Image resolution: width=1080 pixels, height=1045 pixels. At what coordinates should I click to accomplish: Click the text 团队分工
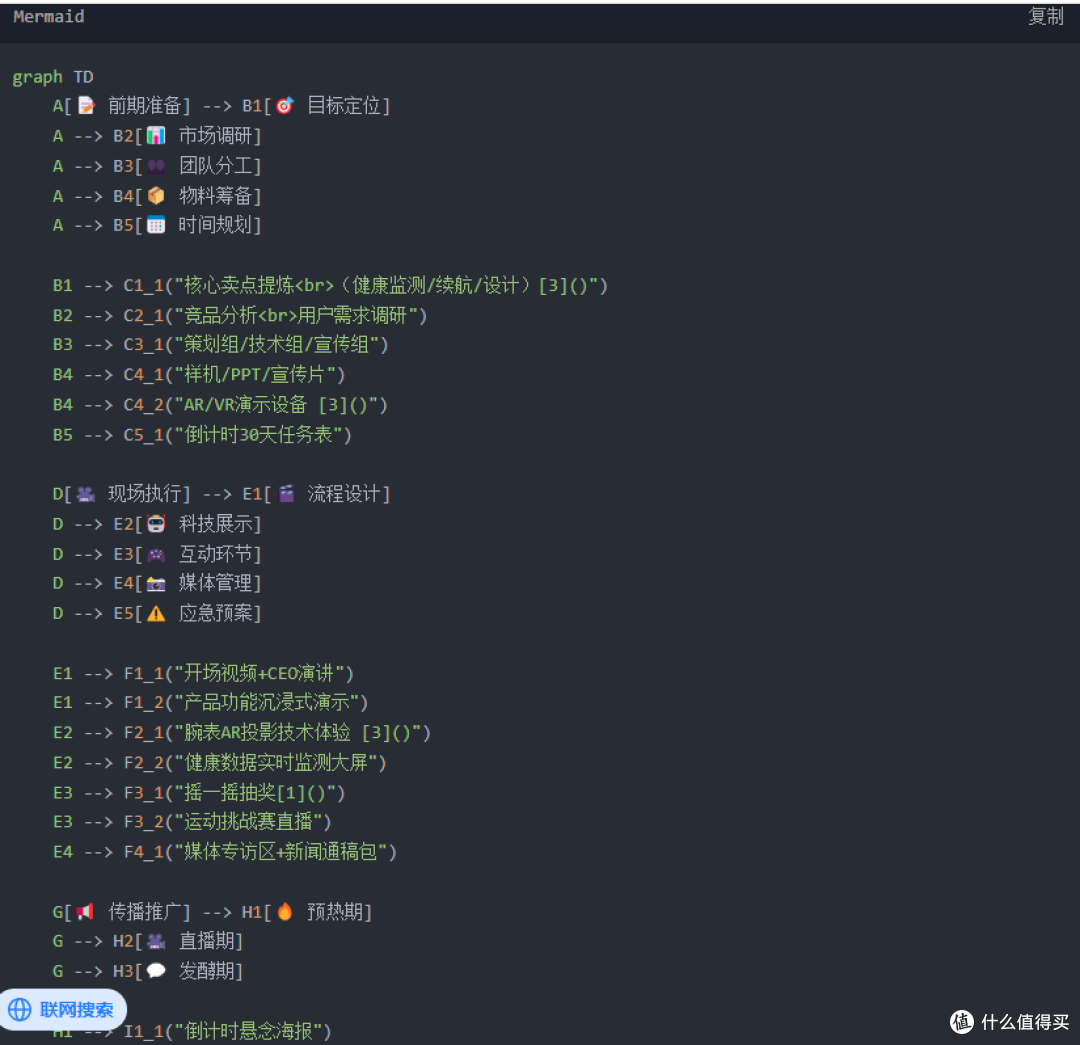click(x=216, y=166)
